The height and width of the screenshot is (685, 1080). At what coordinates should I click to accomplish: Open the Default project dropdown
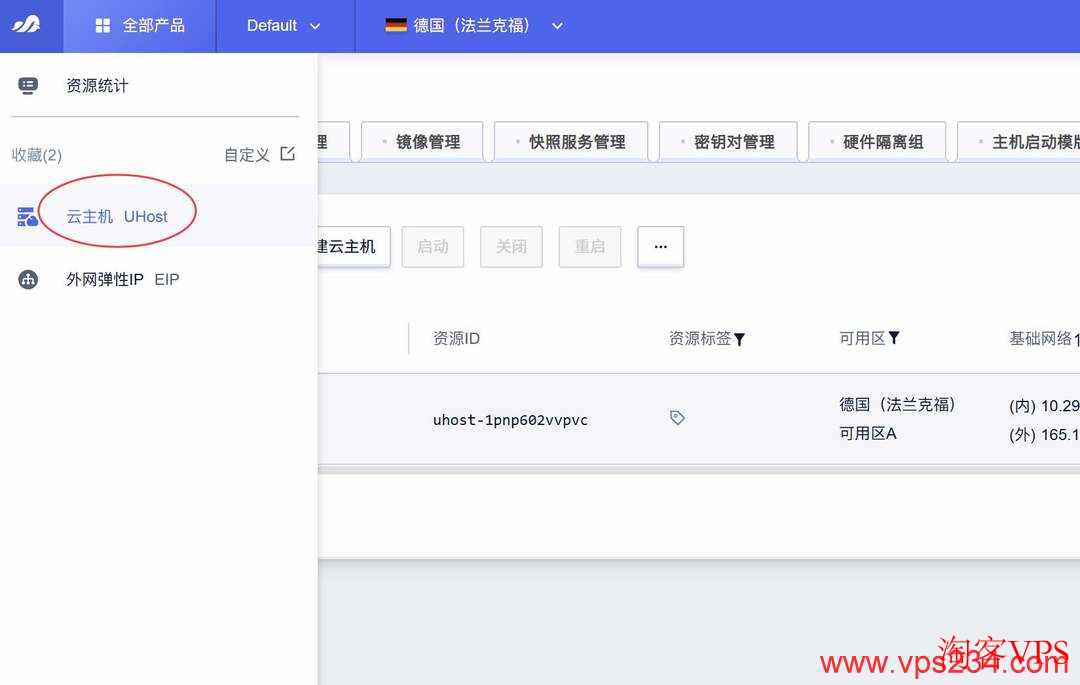coord(285,26)
